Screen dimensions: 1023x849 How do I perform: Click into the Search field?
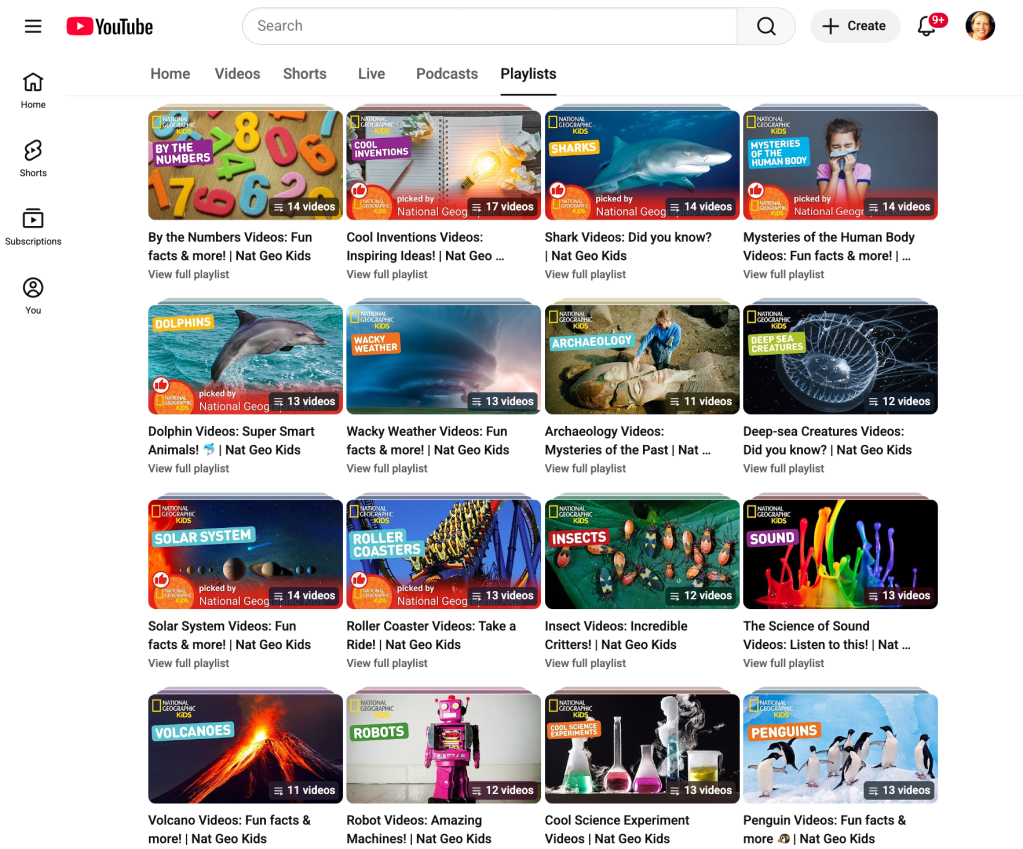[490, 26]
